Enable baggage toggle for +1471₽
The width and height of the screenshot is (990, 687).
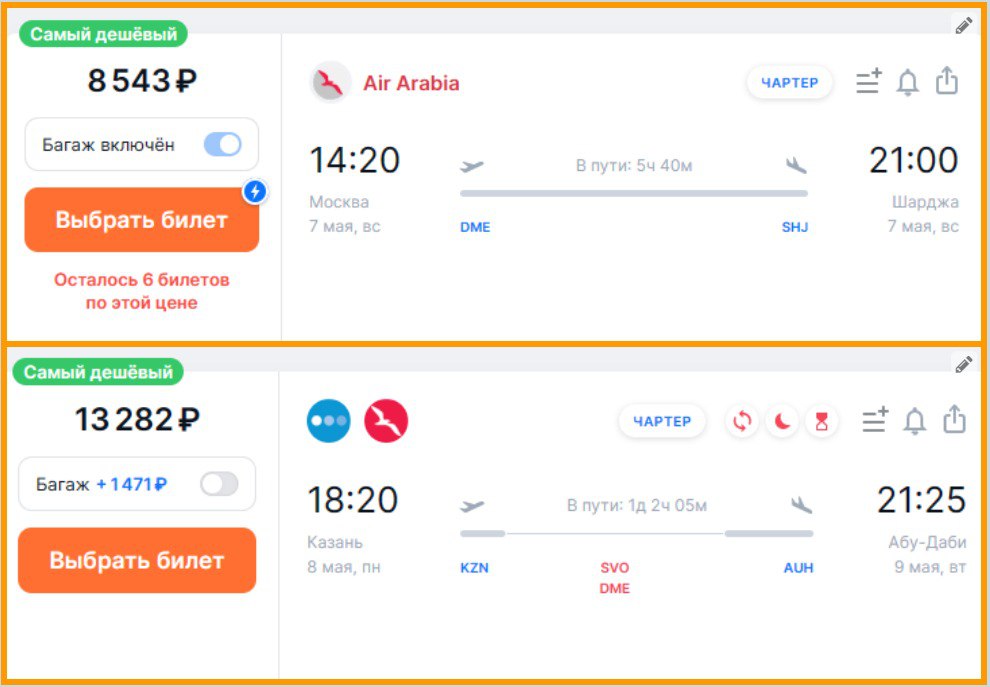219,484
